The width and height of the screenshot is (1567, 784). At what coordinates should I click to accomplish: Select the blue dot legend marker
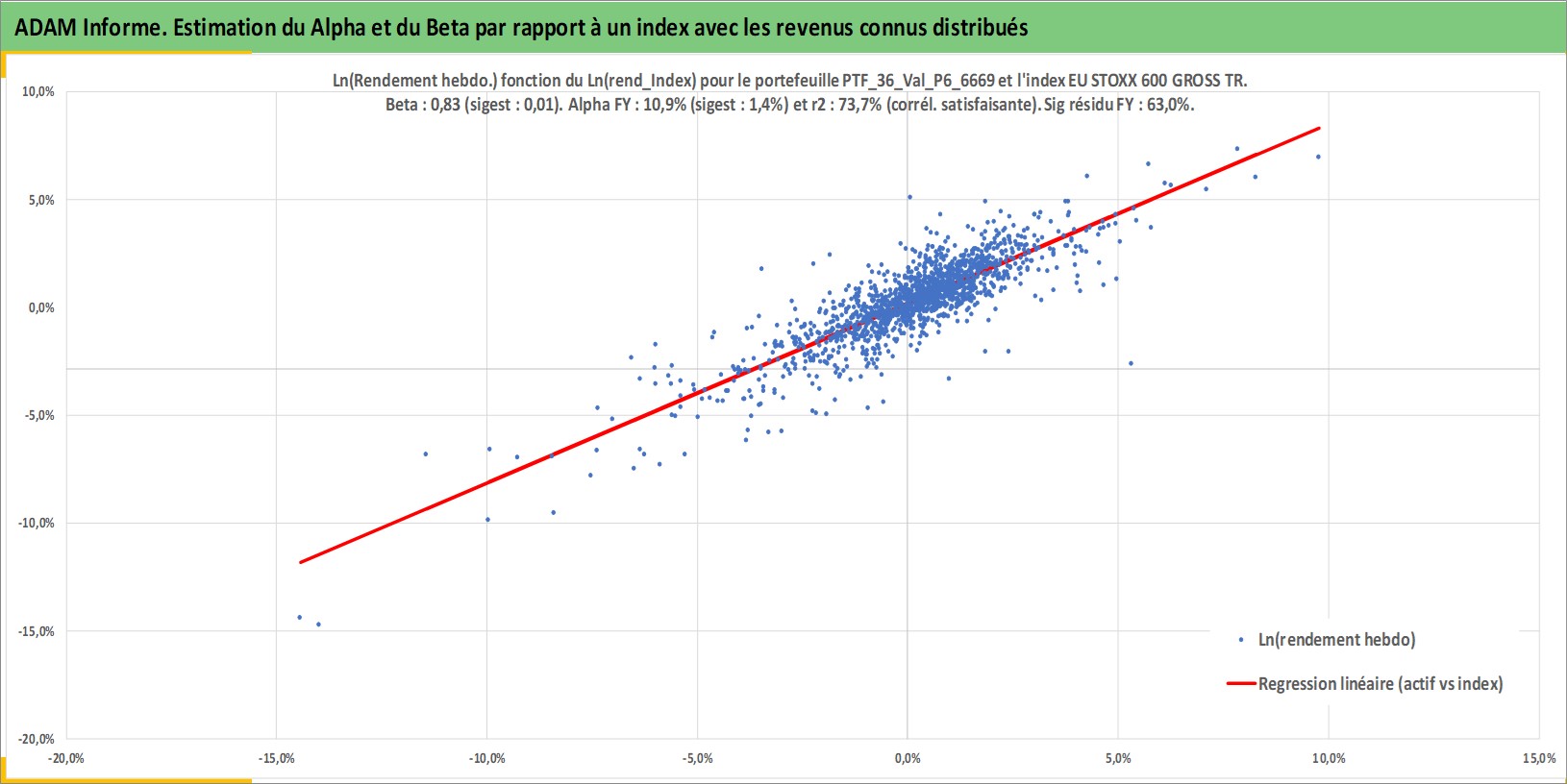(1241, 640)
